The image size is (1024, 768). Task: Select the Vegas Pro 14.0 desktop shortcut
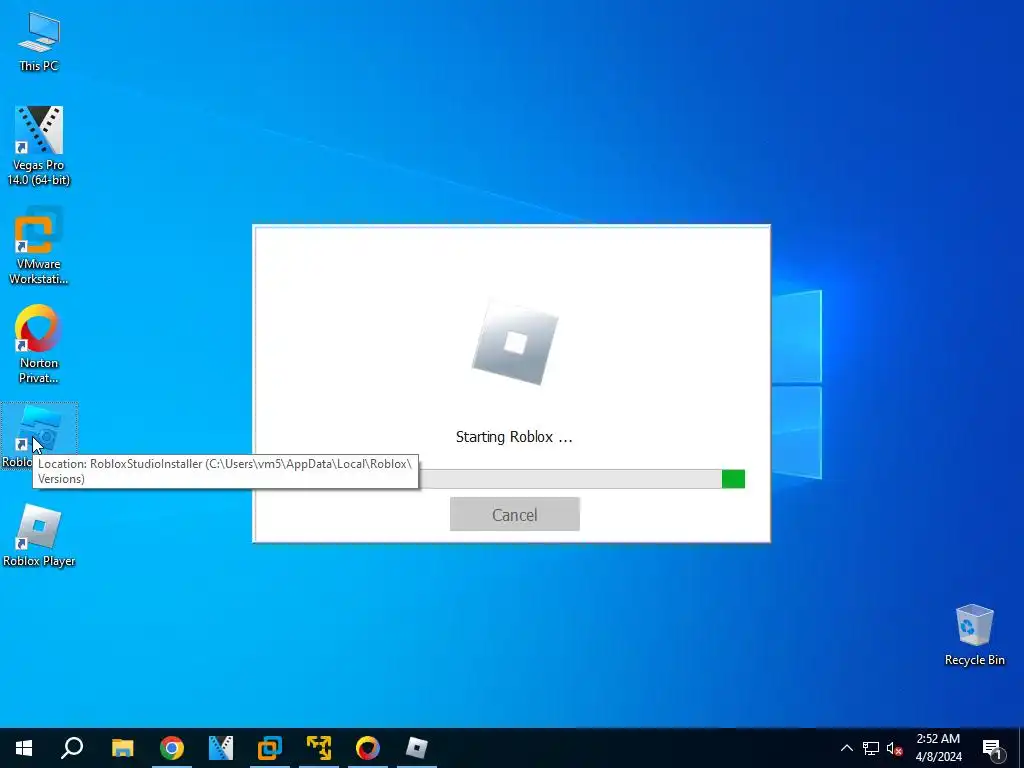pyautogui.click(x=39, y=146)
